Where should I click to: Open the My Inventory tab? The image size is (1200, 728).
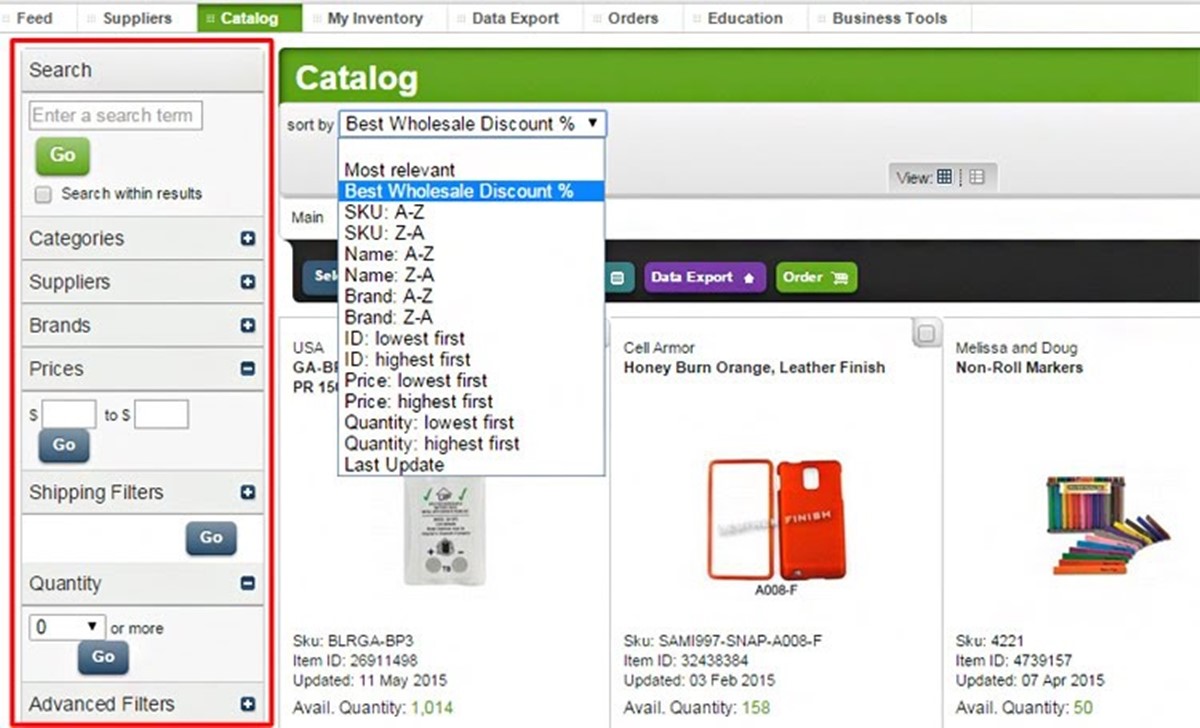pos(374,18)
